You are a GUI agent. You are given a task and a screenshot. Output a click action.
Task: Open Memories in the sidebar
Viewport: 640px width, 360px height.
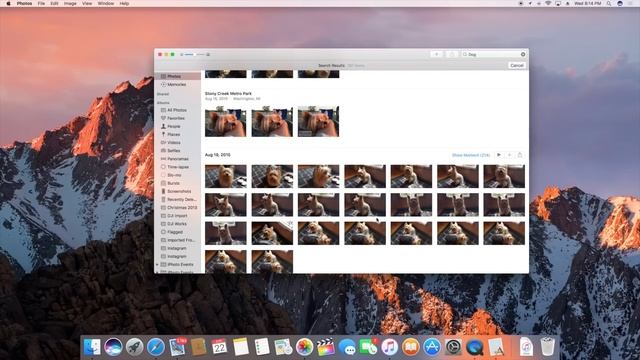coord(177,84)
